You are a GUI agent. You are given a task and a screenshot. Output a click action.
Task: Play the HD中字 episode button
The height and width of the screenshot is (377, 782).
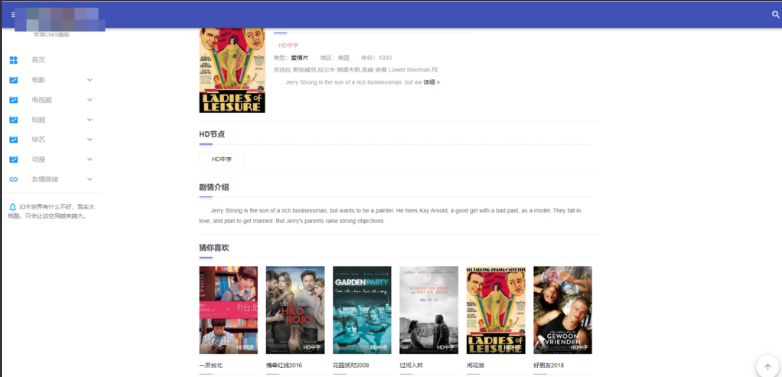[x=222, y=159]
